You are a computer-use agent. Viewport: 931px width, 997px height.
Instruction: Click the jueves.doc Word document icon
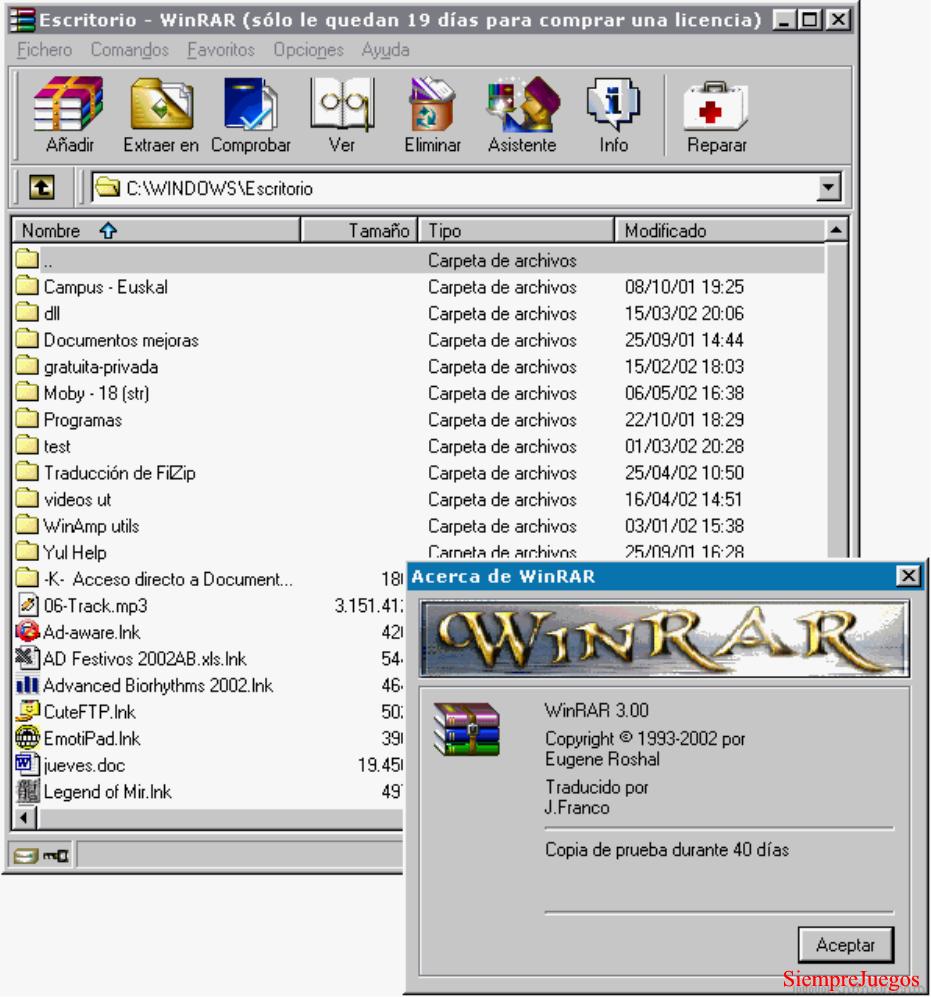27,764
